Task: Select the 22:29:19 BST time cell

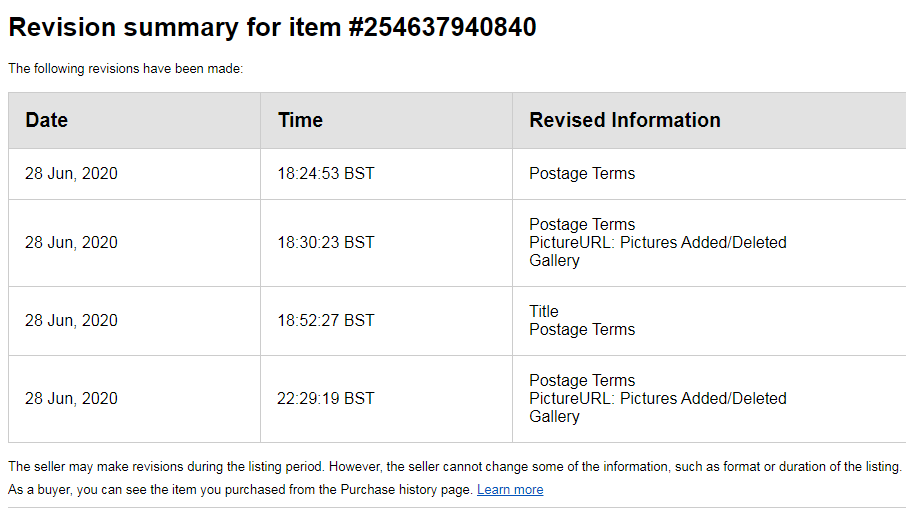Action: (x=326, y=399)
